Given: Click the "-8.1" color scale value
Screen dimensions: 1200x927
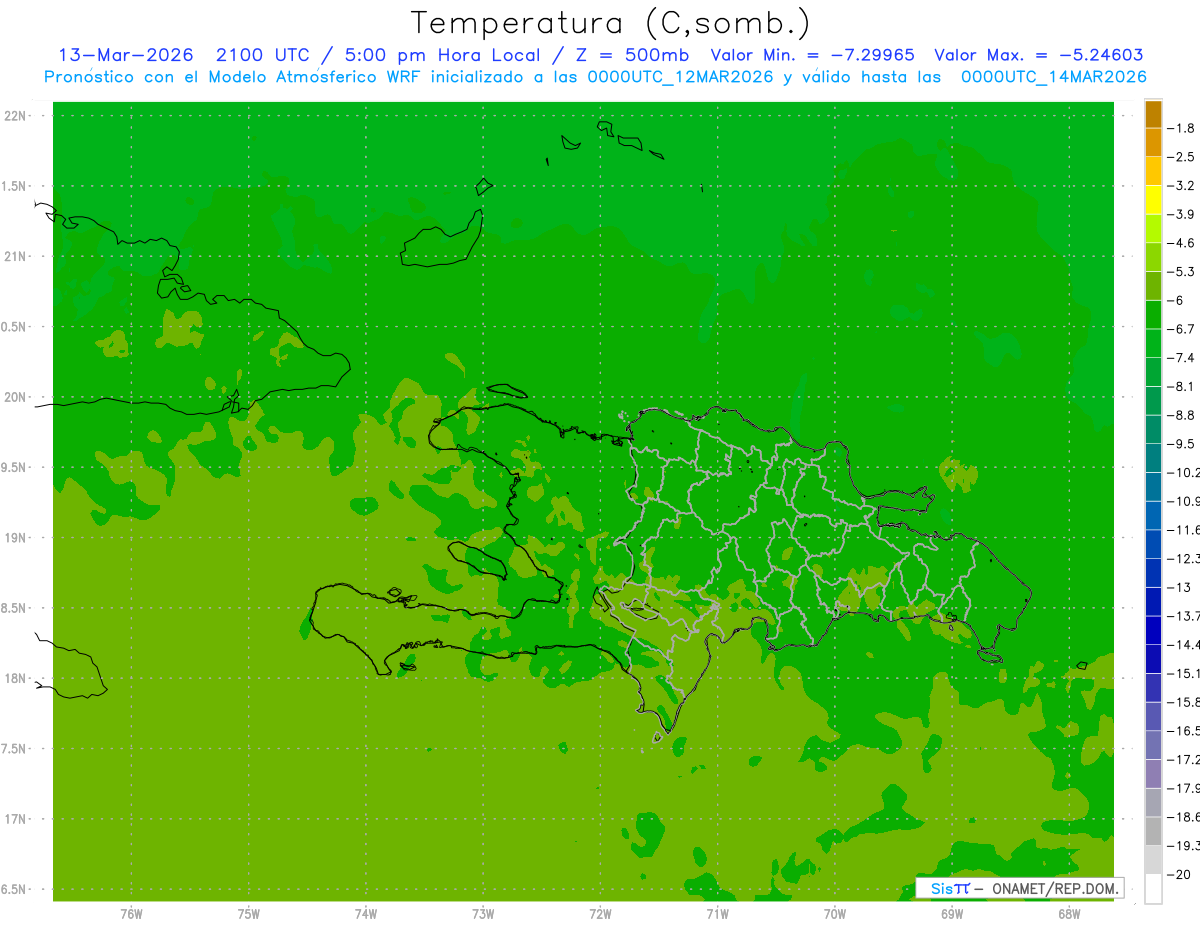Looking at the screenshot, I should [1181, 386].
